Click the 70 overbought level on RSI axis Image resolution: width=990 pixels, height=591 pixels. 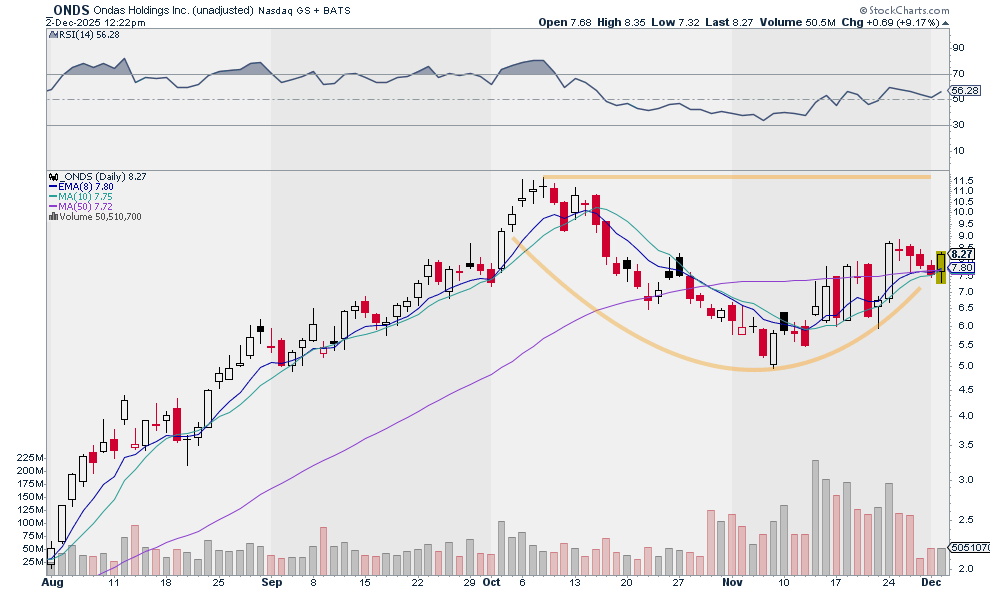pyautogui.click(x=958, y=74)
